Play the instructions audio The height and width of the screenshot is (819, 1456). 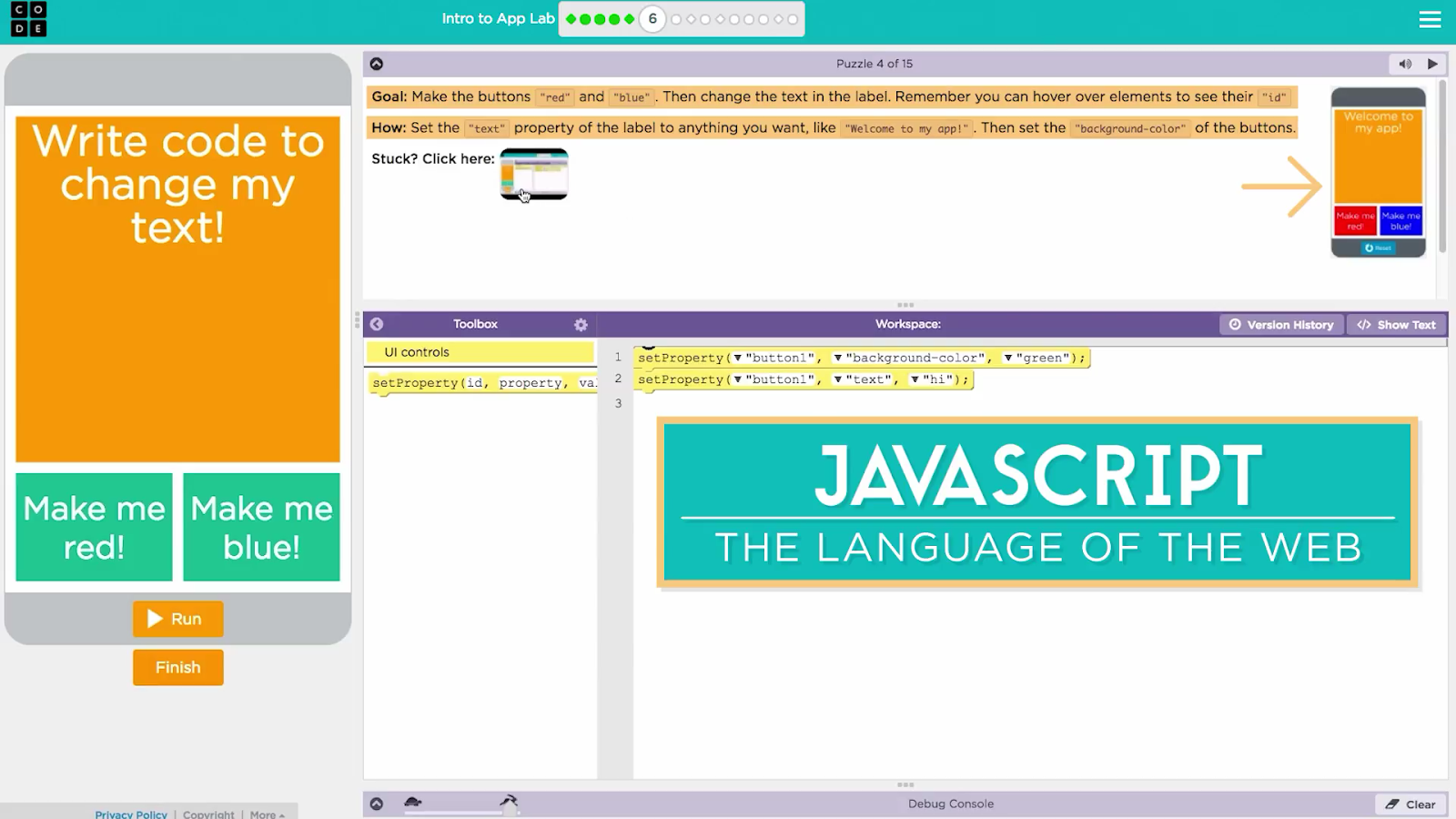1432,64
